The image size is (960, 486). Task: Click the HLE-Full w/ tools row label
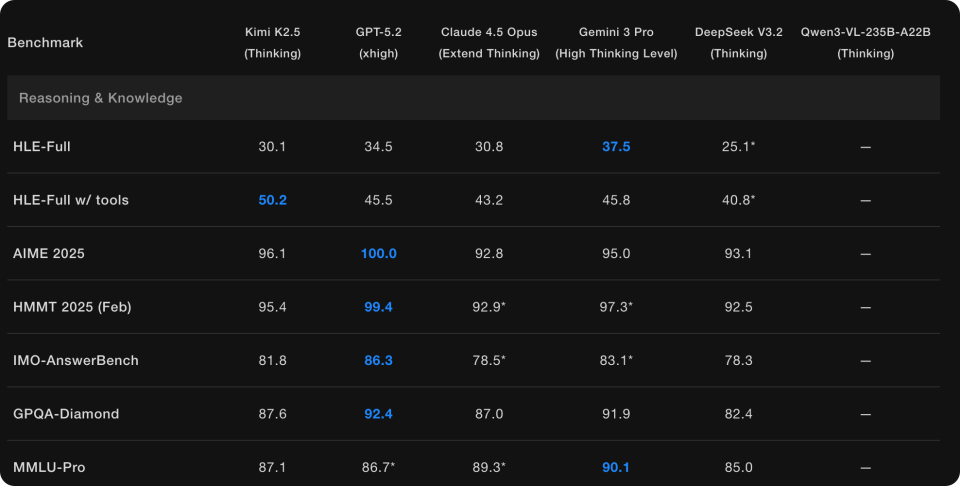pos(71,200)
